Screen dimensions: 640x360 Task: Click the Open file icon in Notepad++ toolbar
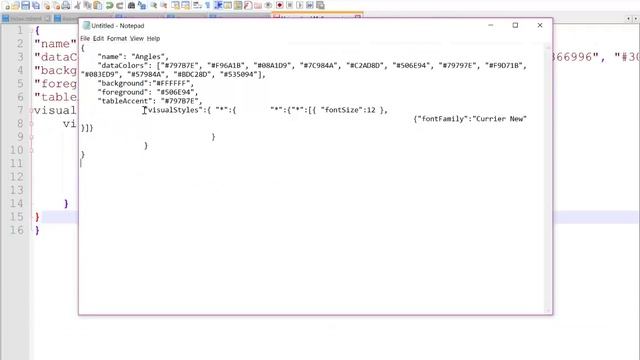pos(16,5)
